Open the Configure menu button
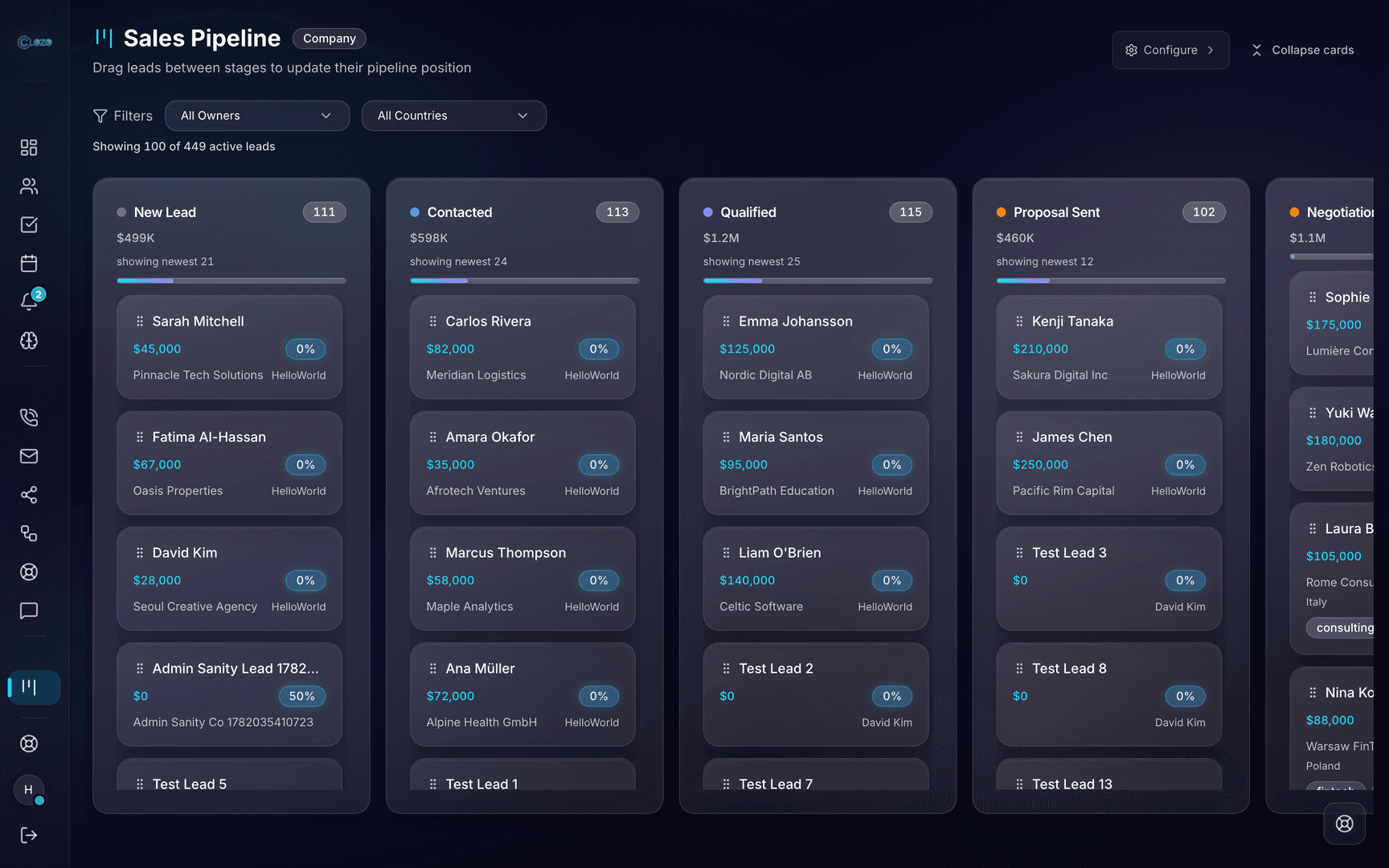This screenshot has height=868, width=1389. click(x=1170, y=50)
